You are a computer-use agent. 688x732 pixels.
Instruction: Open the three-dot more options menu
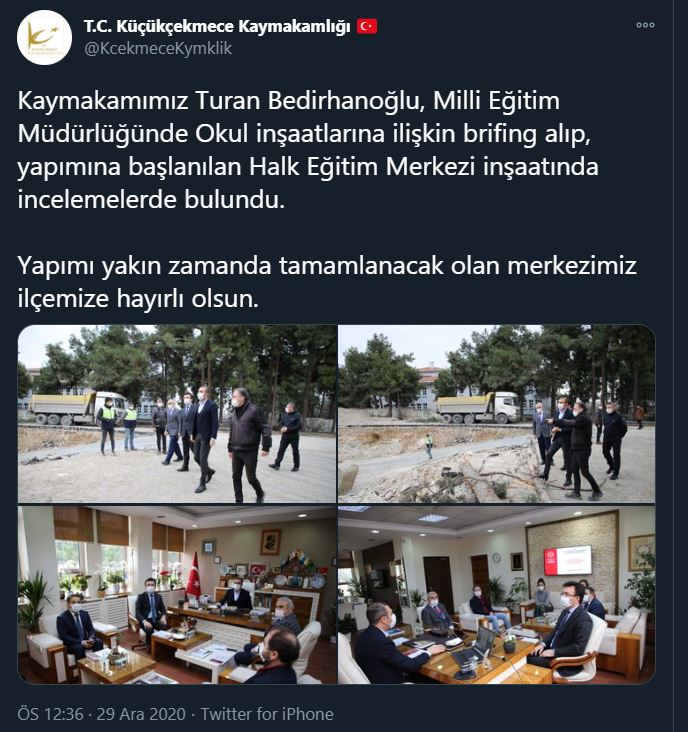[x=645, y=25]
